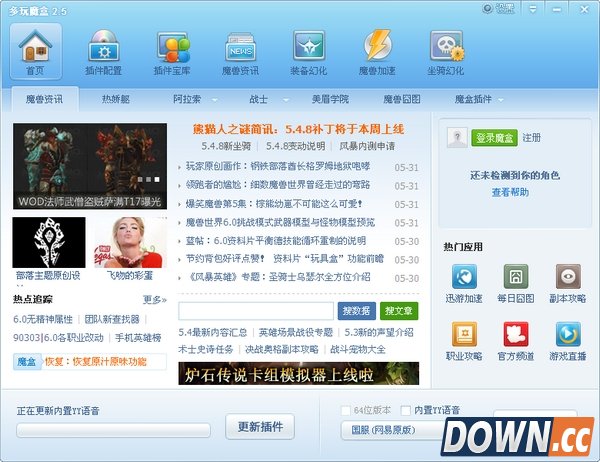Click the green 登录魔盒 button
Screen dimensions: 600x462
494,137
